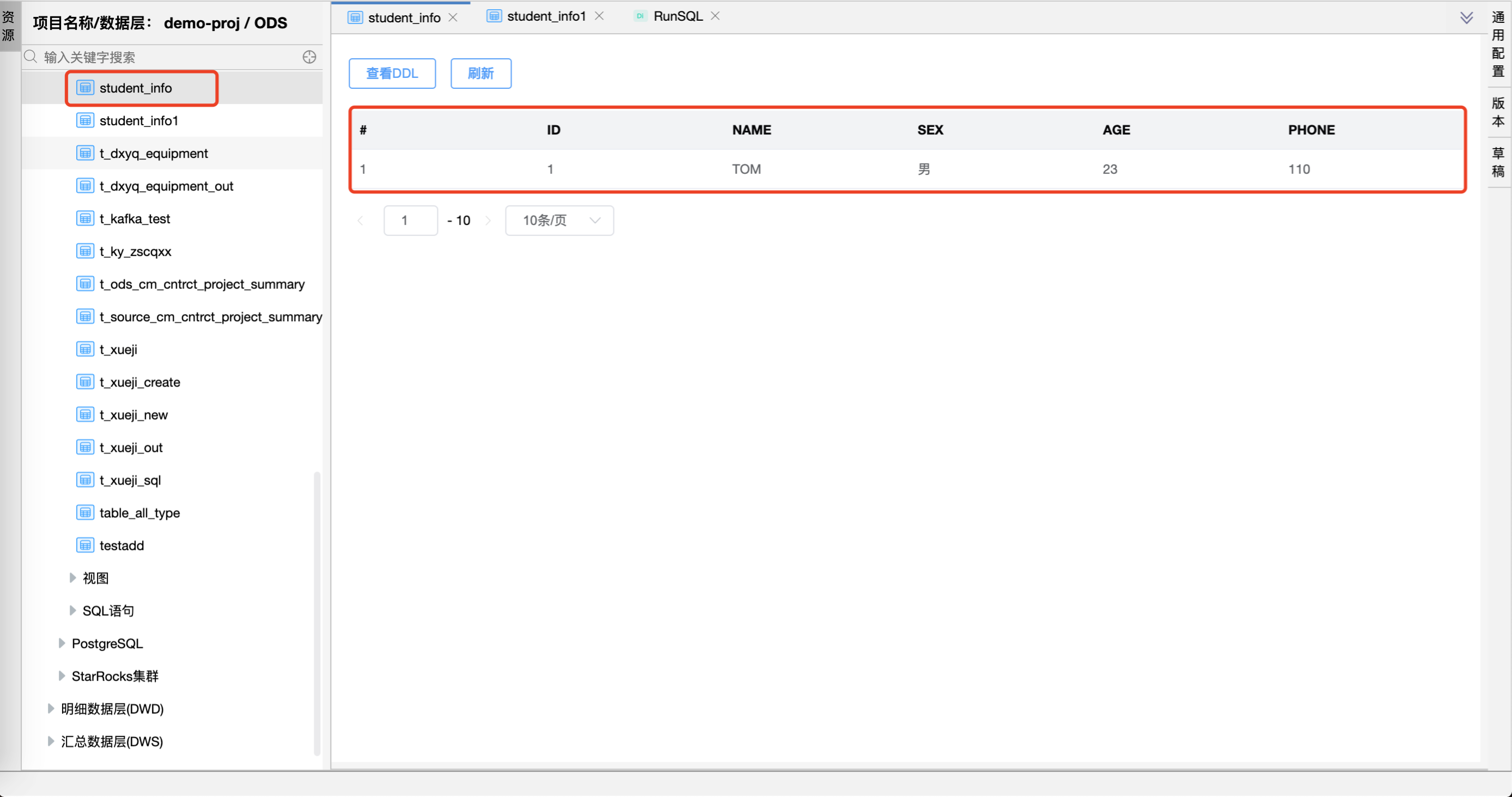1512x797 pixels.
Task: Open the 资源 panel icon at top left
Action: coord(9,25)
